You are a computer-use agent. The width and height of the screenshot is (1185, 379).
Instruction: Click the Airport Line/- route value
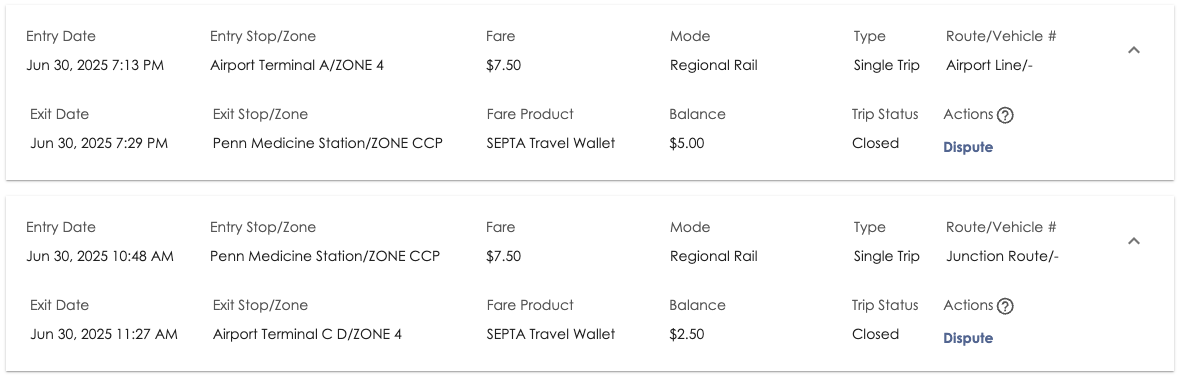pos(989,66)
